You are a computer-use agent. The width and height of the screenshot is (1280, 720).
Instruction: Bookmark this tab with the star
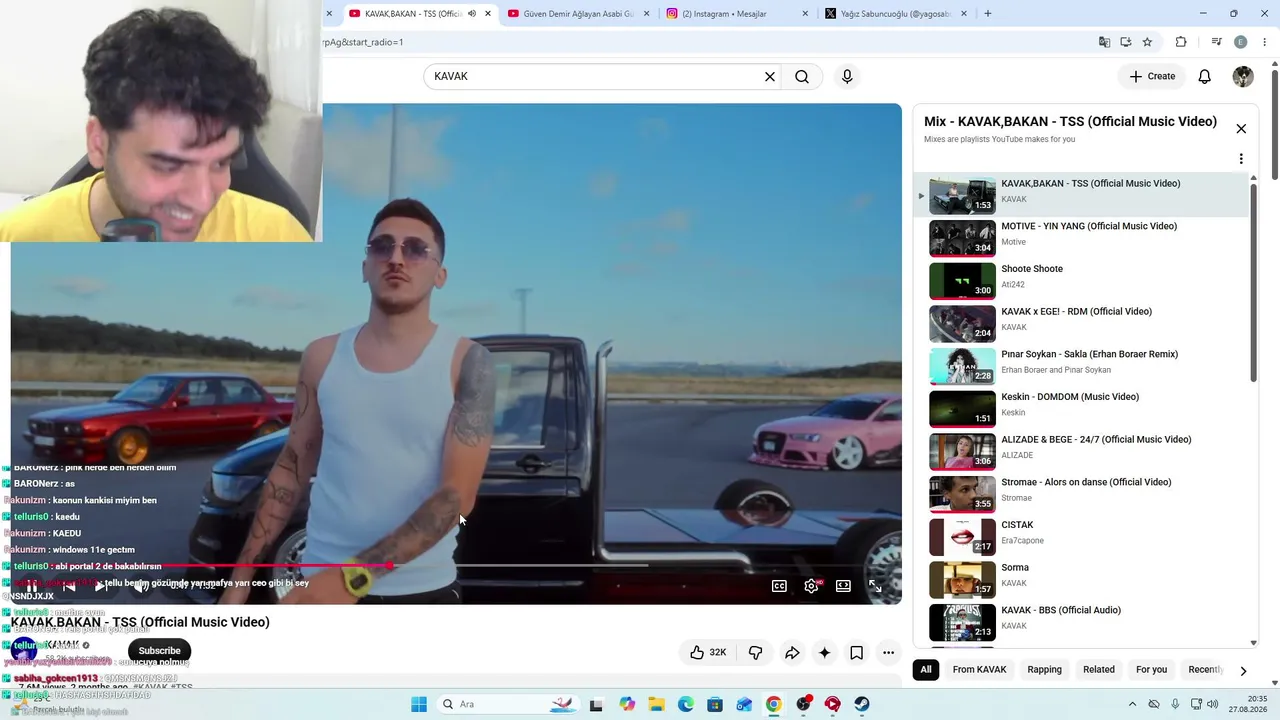point(1147,42)
